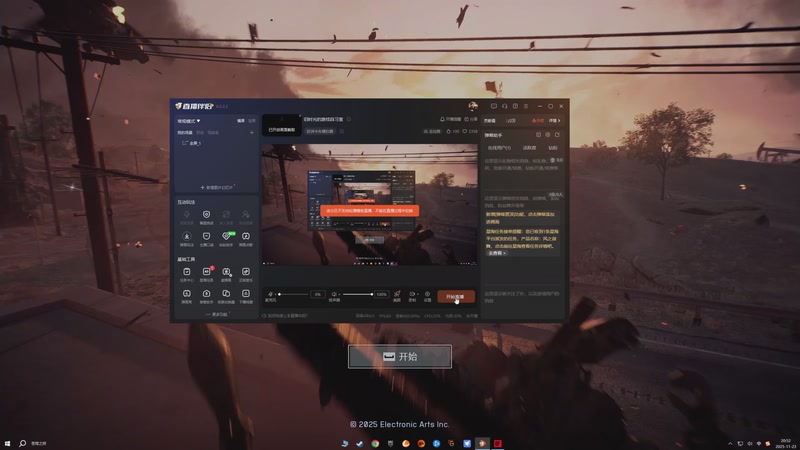Open the 画质 quality settings icon
The height and width of the screenshot is (450, 800).
[397, 296]
